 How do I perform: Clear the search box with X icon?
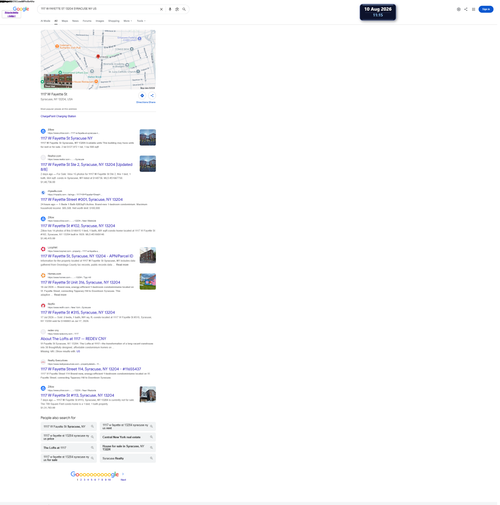(x=161, y=9)
